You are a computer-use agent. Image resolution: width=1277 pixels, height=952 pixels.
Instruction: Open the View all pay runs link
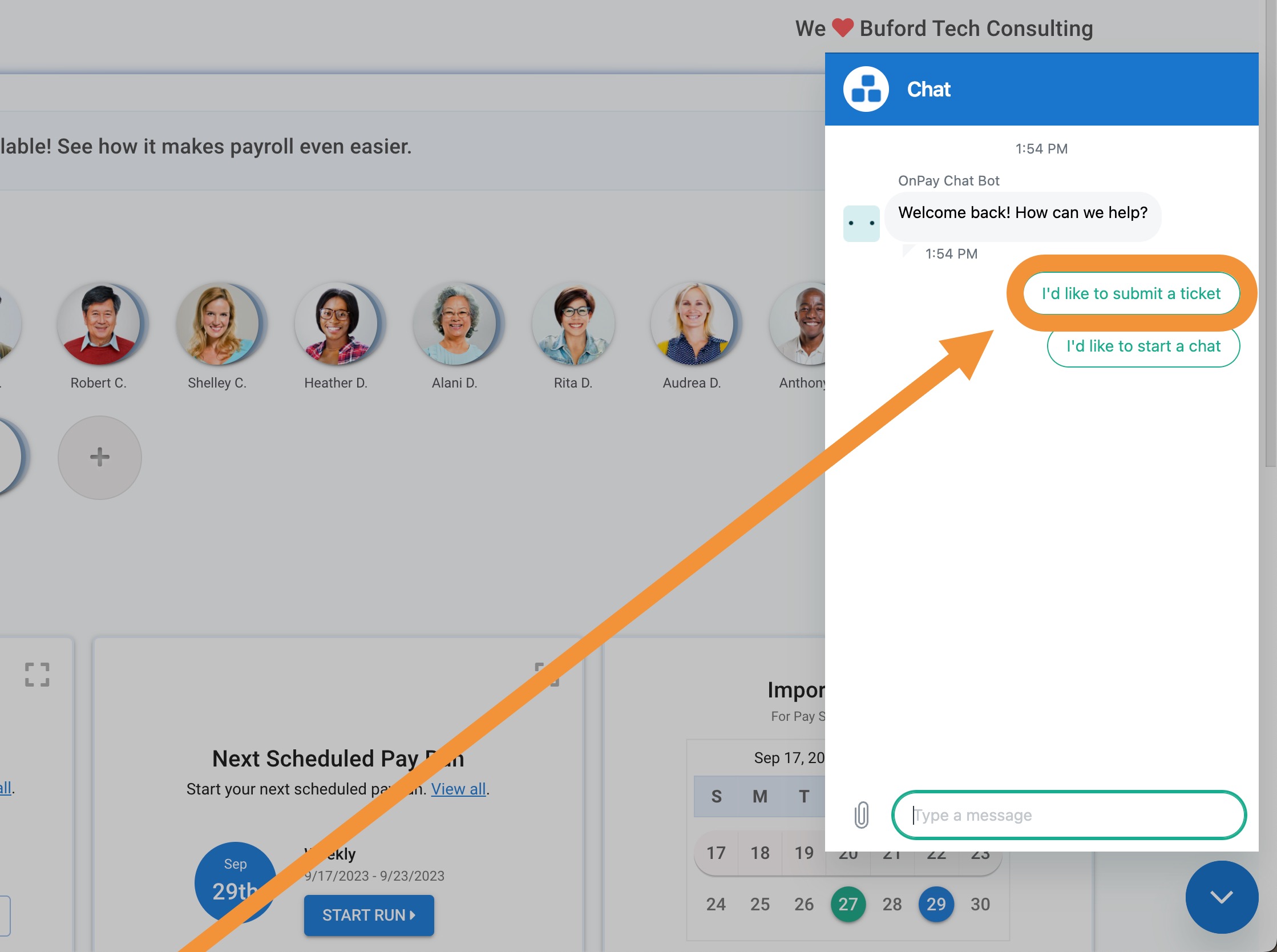coord(458,789)
